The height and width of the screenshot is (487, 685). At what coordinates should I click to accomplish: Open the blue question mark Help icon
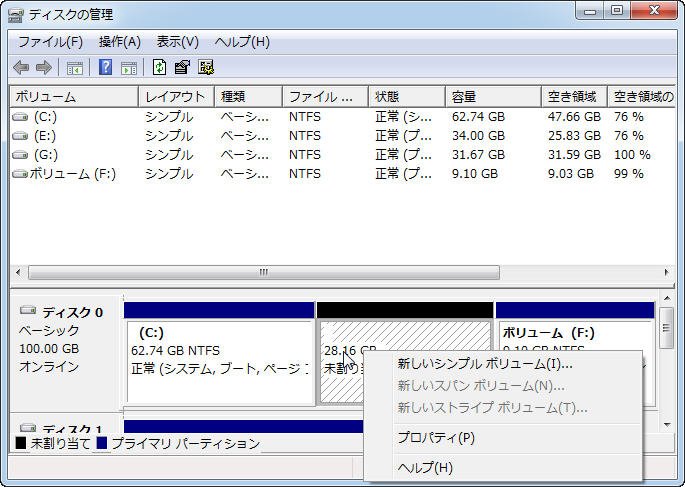[x=105, y=67]
